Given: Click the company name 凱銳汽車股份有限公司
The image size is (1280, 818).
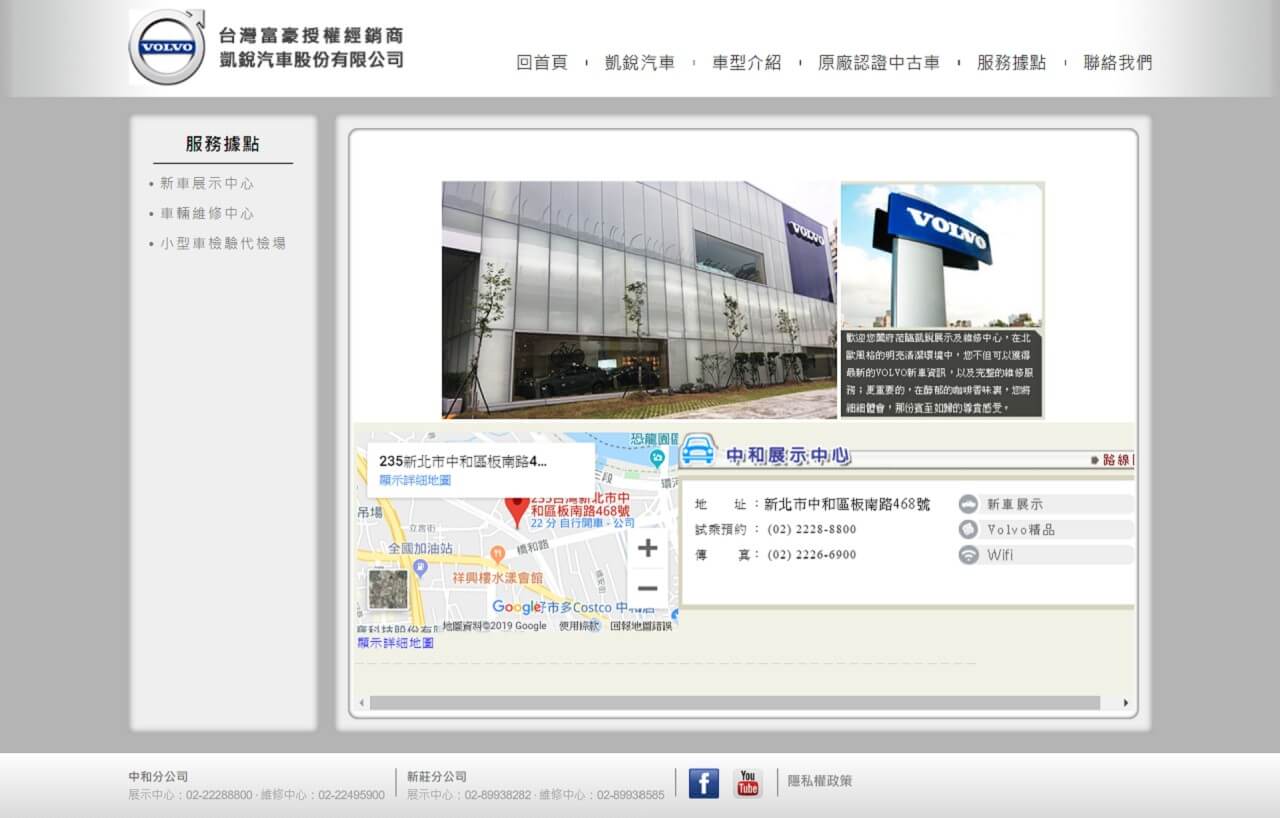Looking at the screenshot, I should (311, 60).
